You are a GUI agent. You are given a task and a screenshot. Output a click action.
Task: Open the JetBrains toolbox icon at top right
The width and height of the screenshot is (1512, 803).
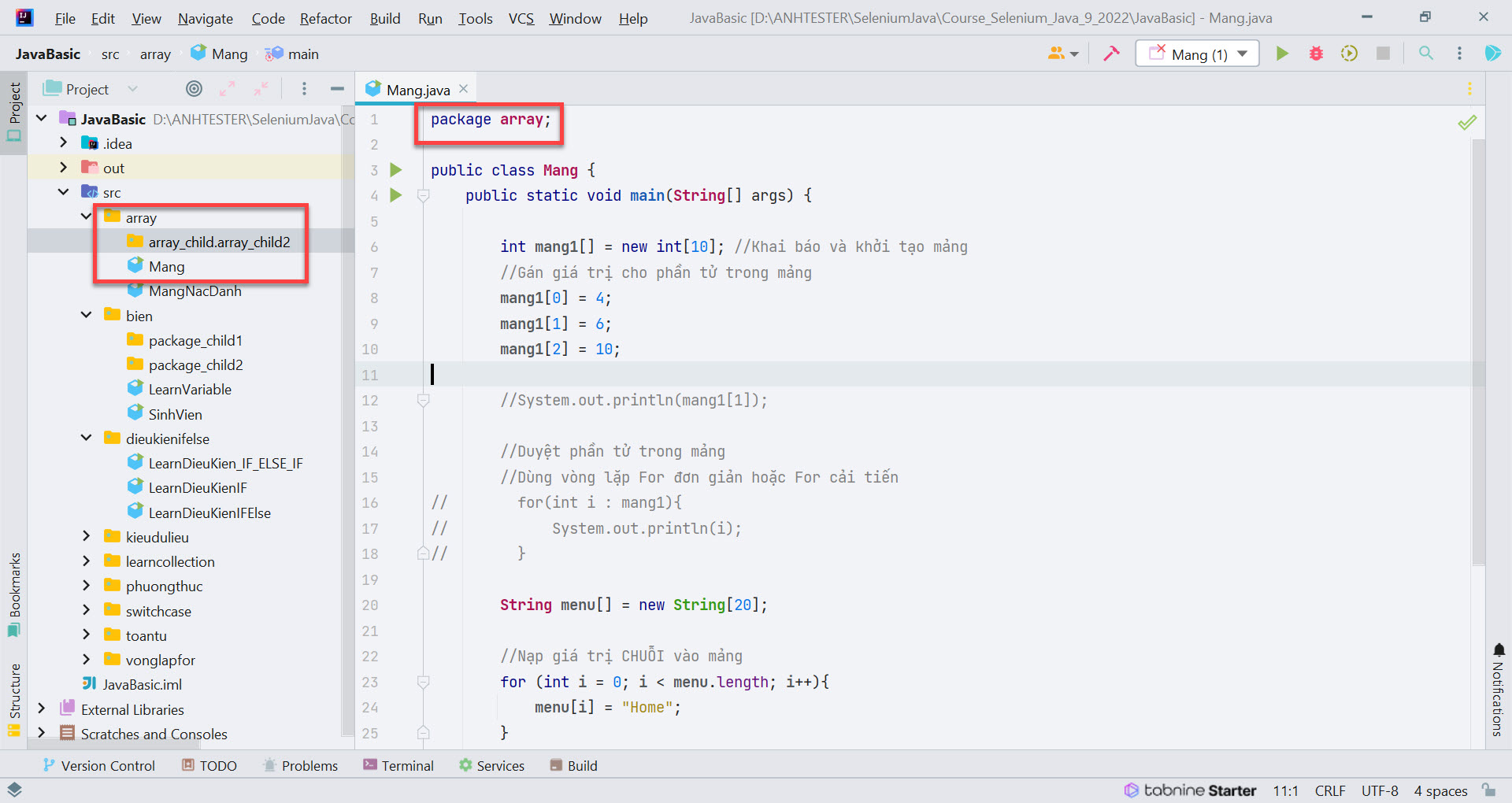(1492, 54)
